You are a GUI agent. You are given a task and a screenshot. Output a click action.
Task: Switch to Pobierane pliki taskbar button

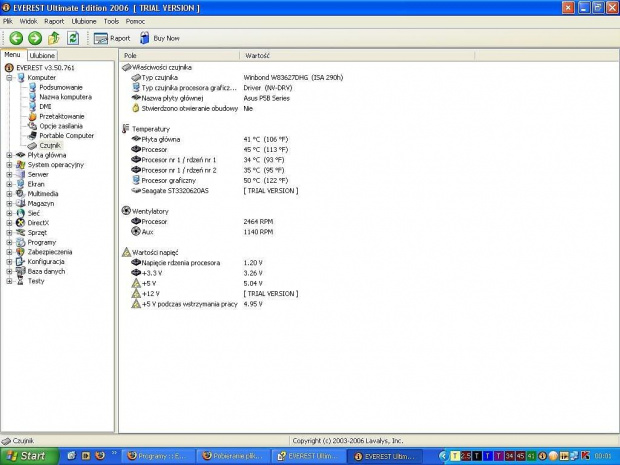pos(233,456)
